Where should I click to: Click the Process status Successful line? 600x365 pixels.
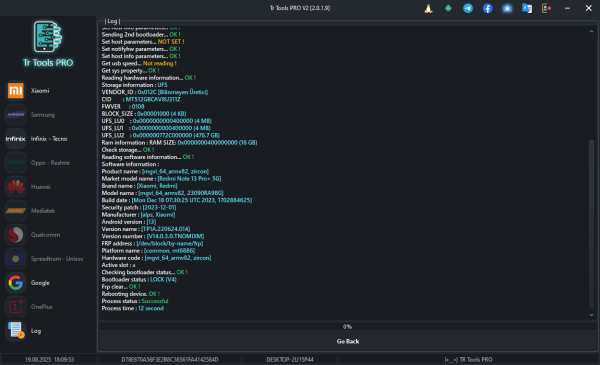pyautogui.click(x=135, y=301)
